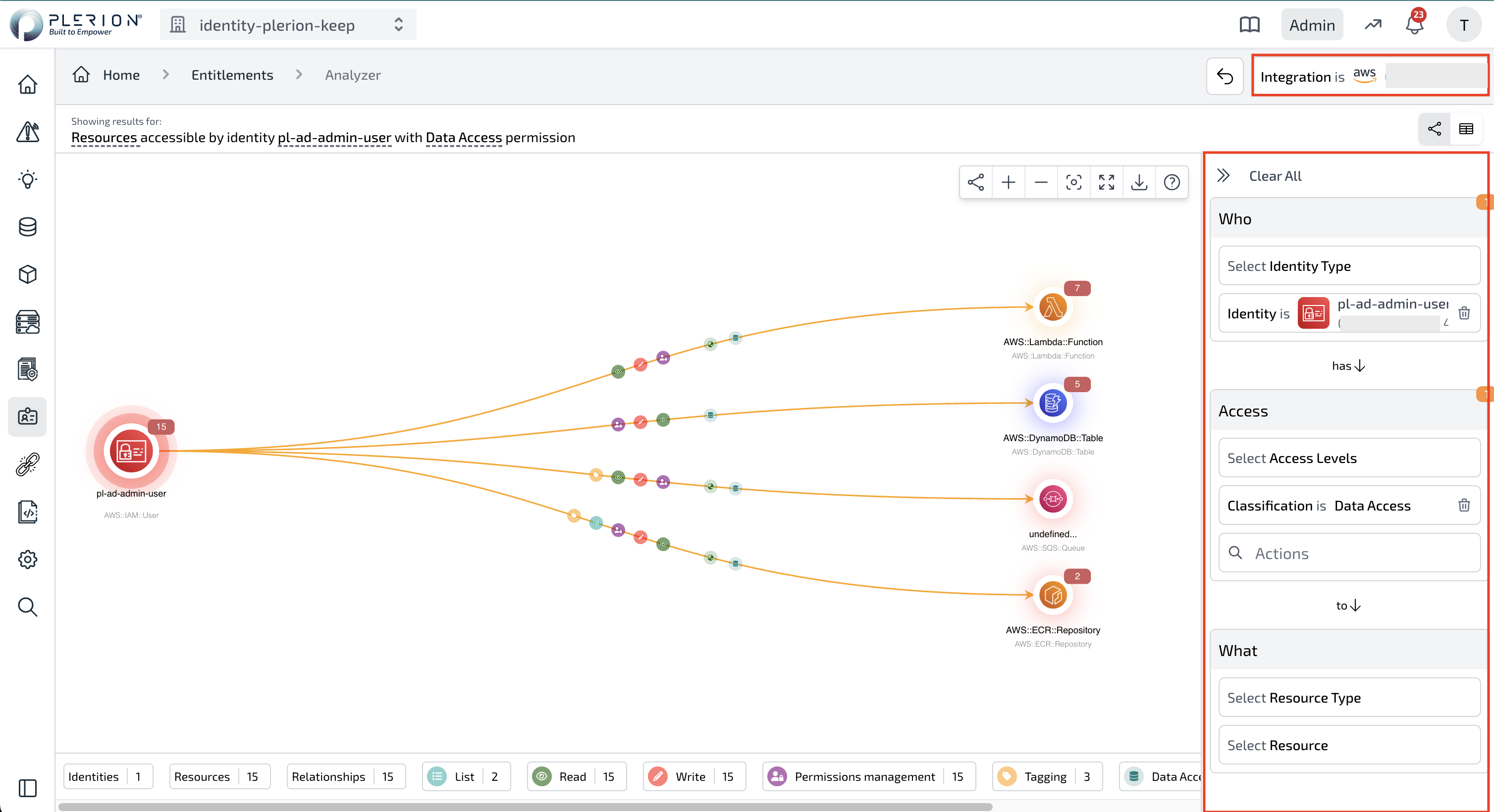This screenshot has height=812, width=1494.
Task: Toggle the Read filter chip
Action: pyautogui.click(x=577, y=777)
